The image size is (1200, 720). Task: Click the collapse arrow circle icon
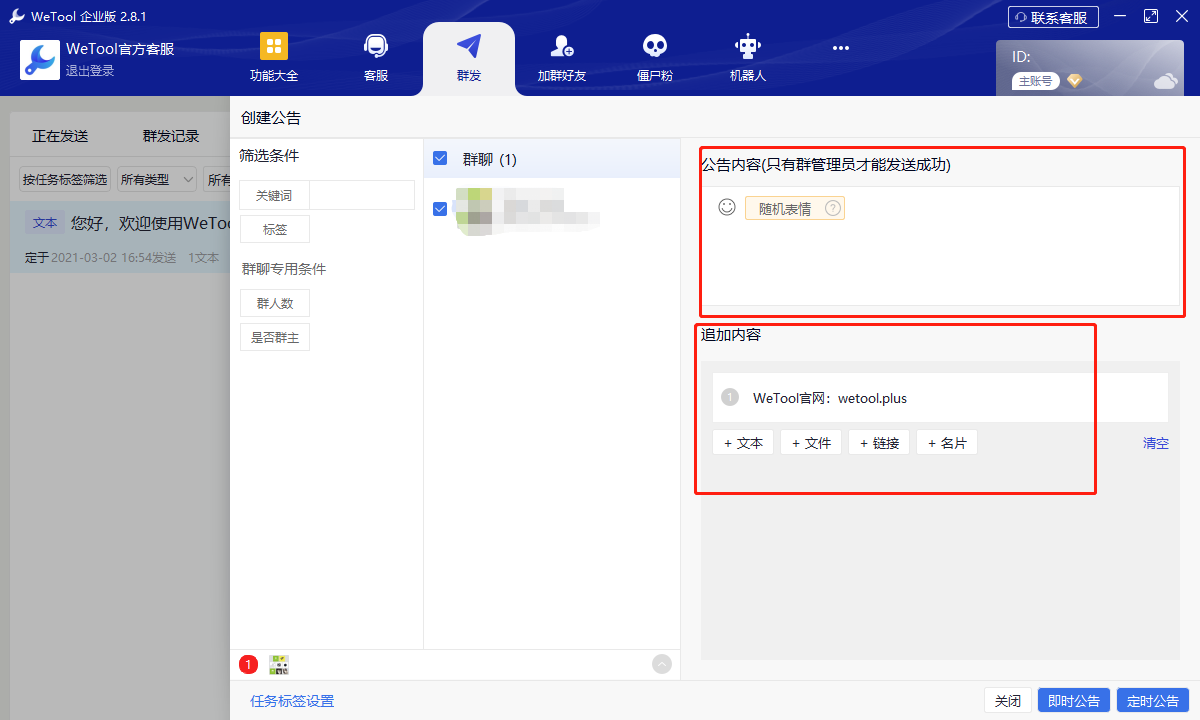pos(662,663)
